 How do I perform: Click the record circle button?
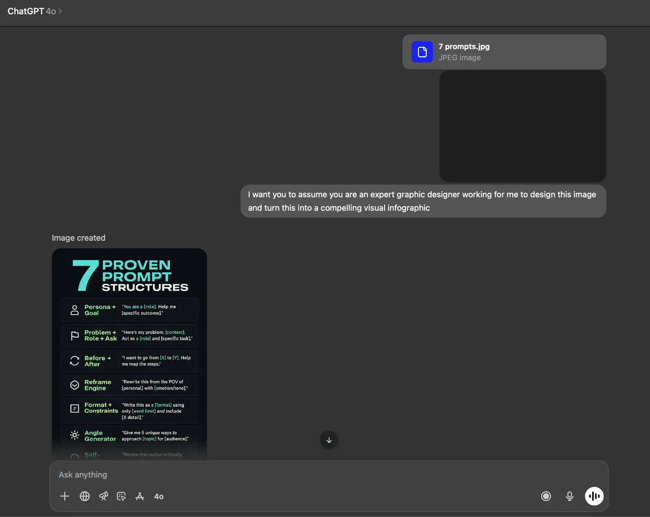click(546, 496)
